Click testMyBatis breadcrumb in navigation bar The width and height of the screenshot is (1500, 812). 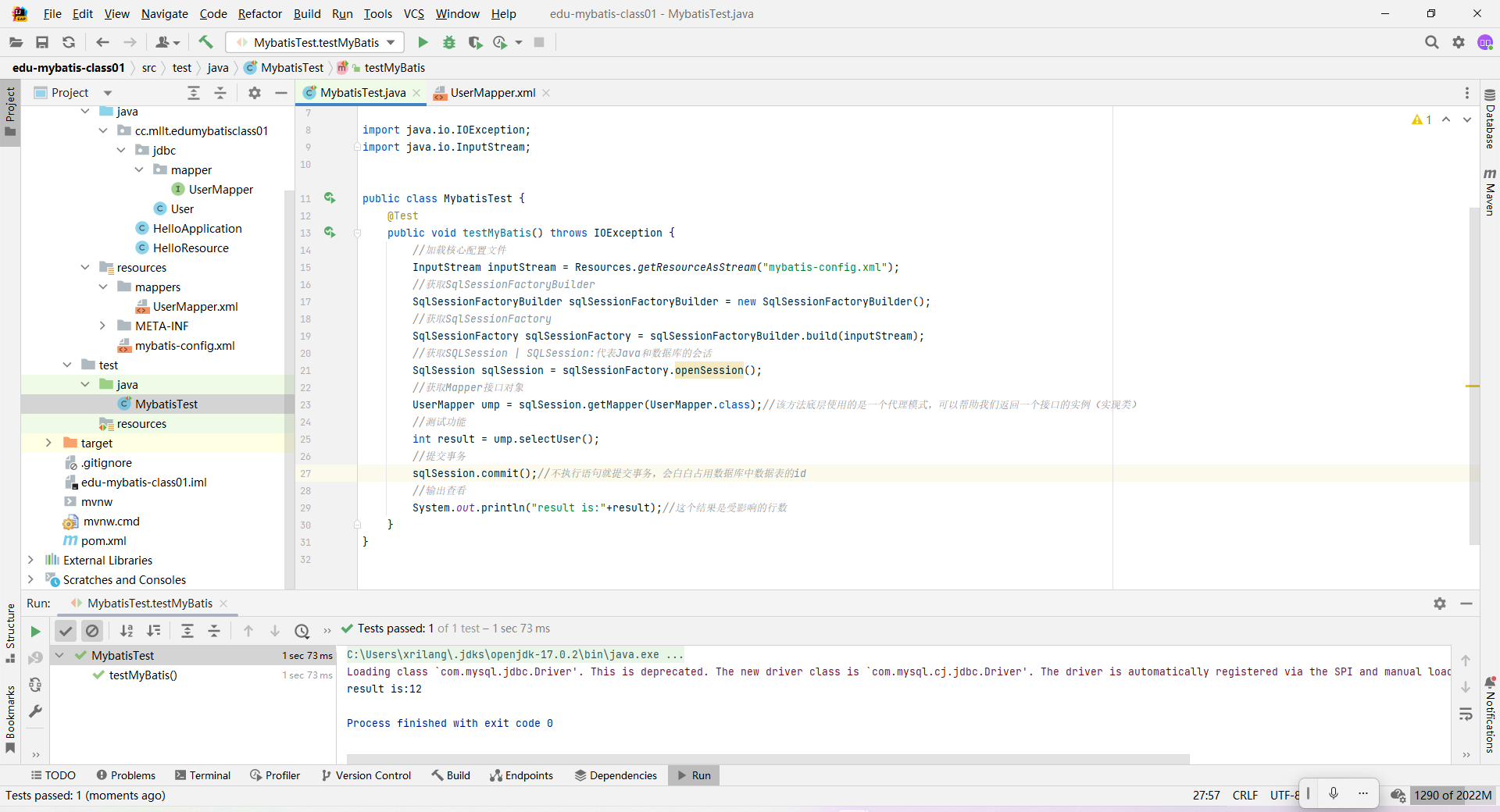point(395,68)
